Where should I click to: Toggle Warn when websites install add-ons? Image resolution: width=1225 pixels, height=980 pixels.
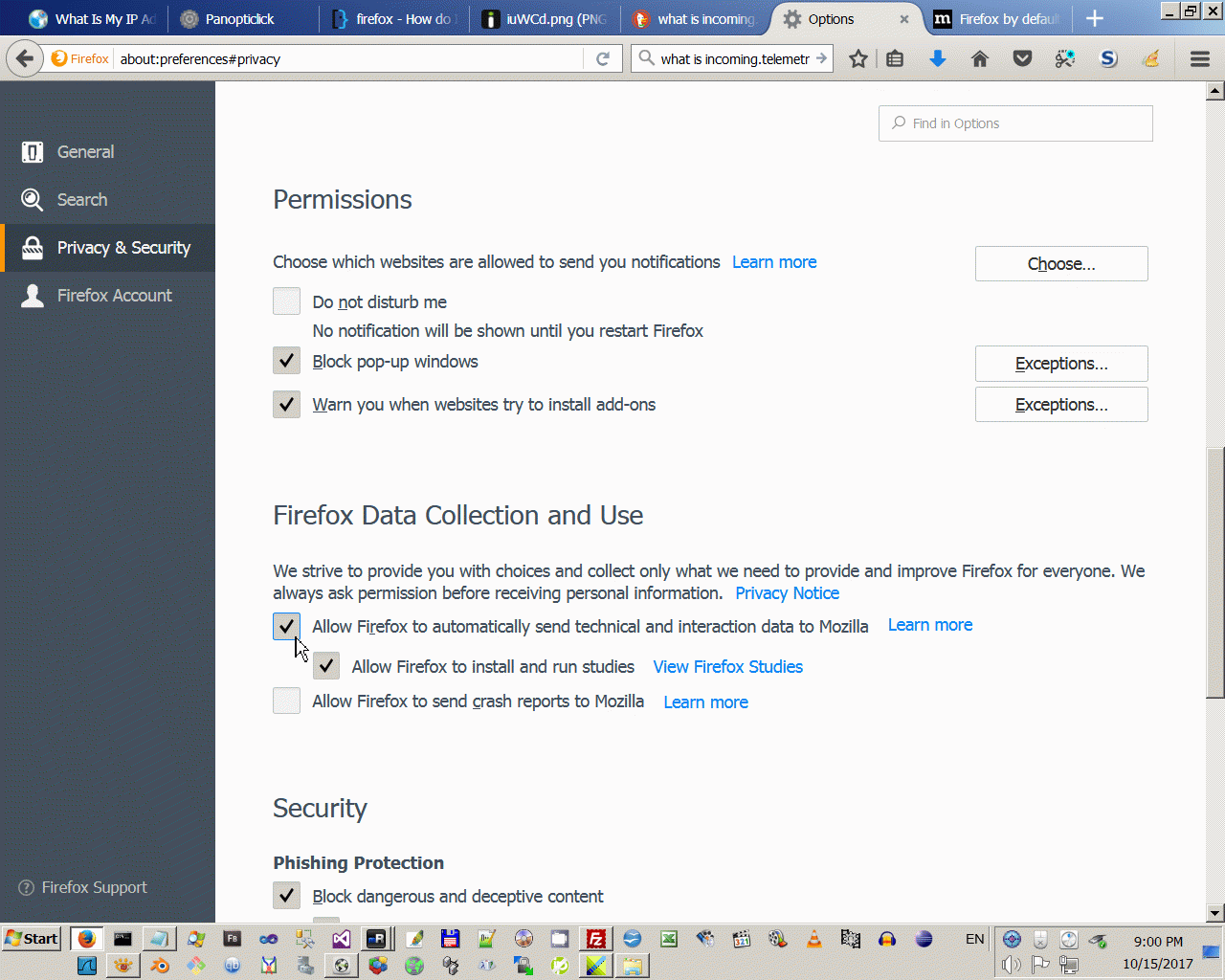click(x=286, y=404)
